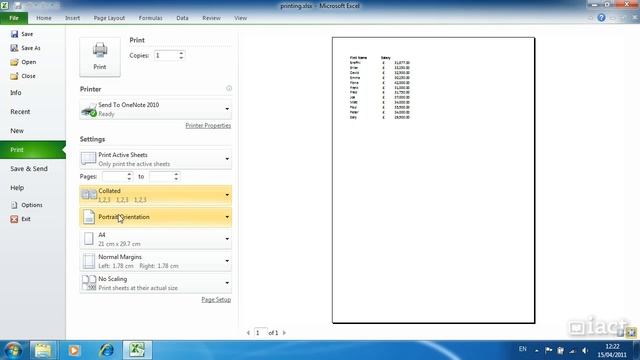Screen dimensions: 640x360
Task: Switch to the Formulas tab
Action: click(151, 18)
